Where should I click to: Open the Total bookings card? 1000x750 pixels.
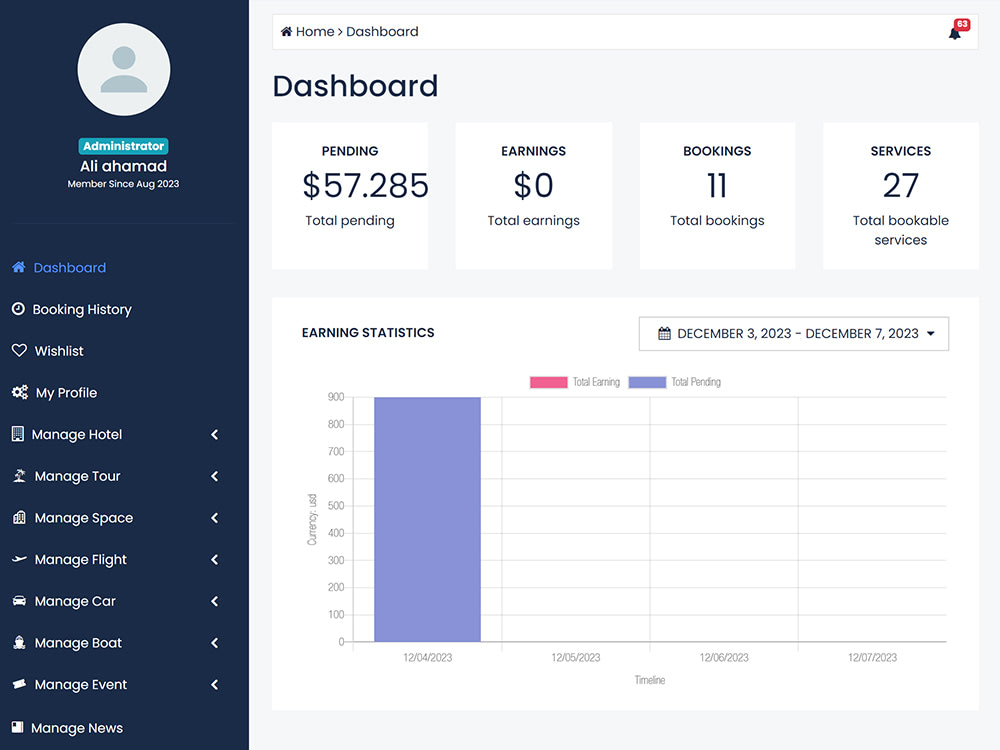717,195
